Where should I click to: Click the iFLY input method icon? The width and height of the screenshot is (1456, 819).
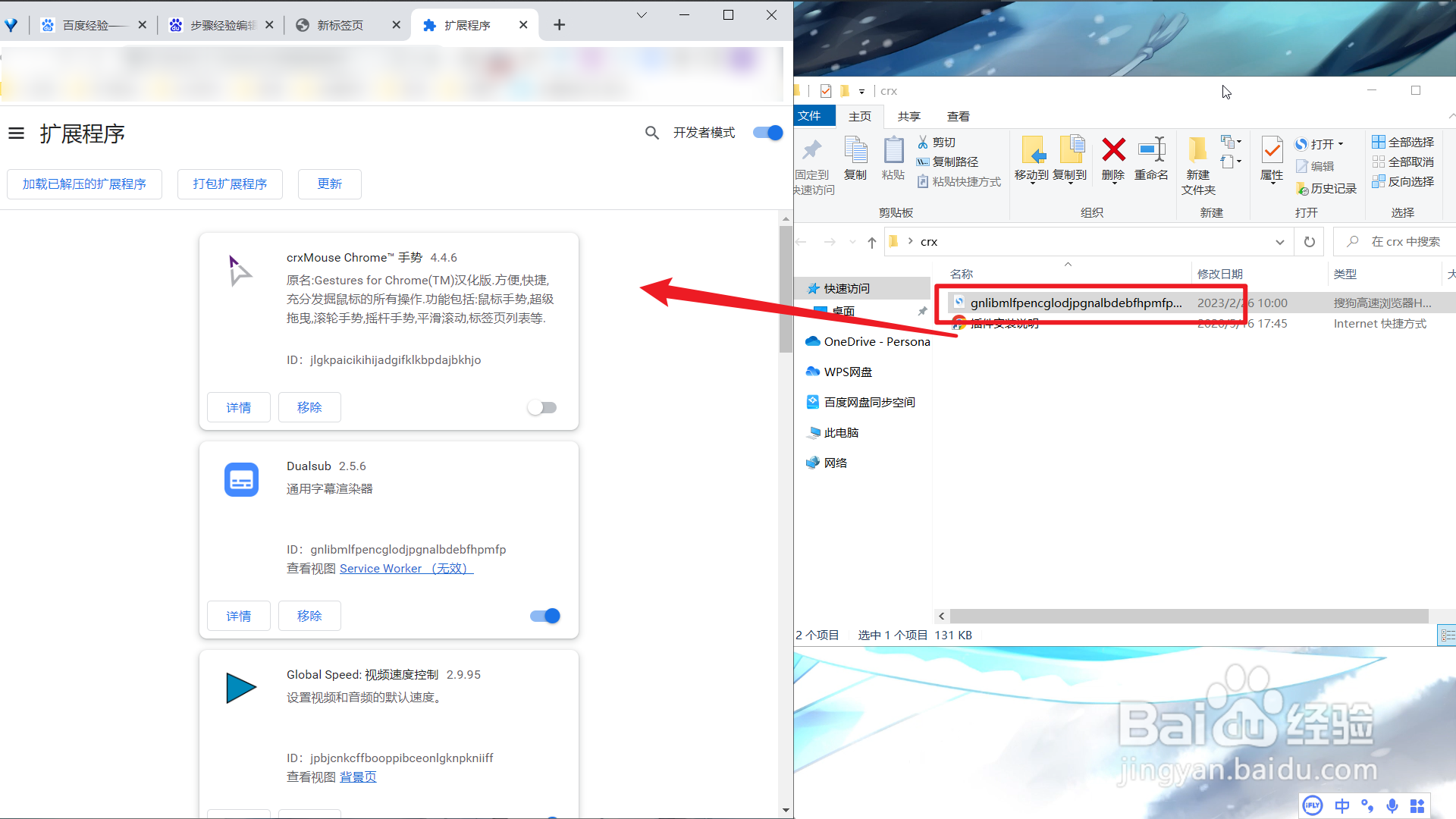click(x=1312, y=805)
